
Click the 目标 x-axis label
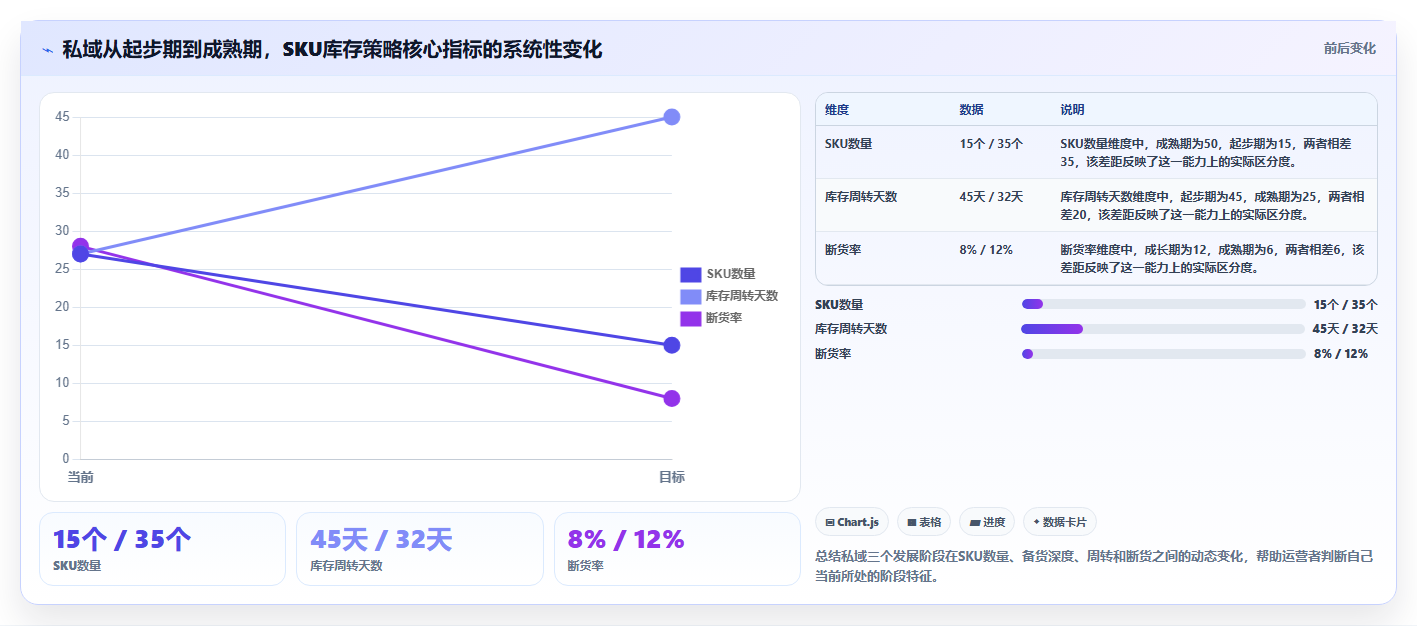click(x=672, y=477)
